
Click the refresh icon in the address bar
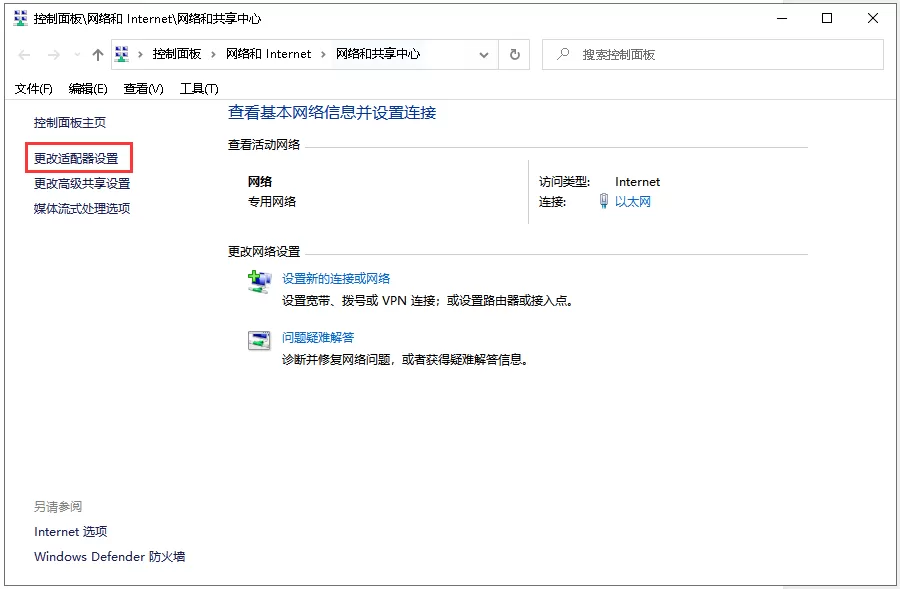[x=513, y=54]
